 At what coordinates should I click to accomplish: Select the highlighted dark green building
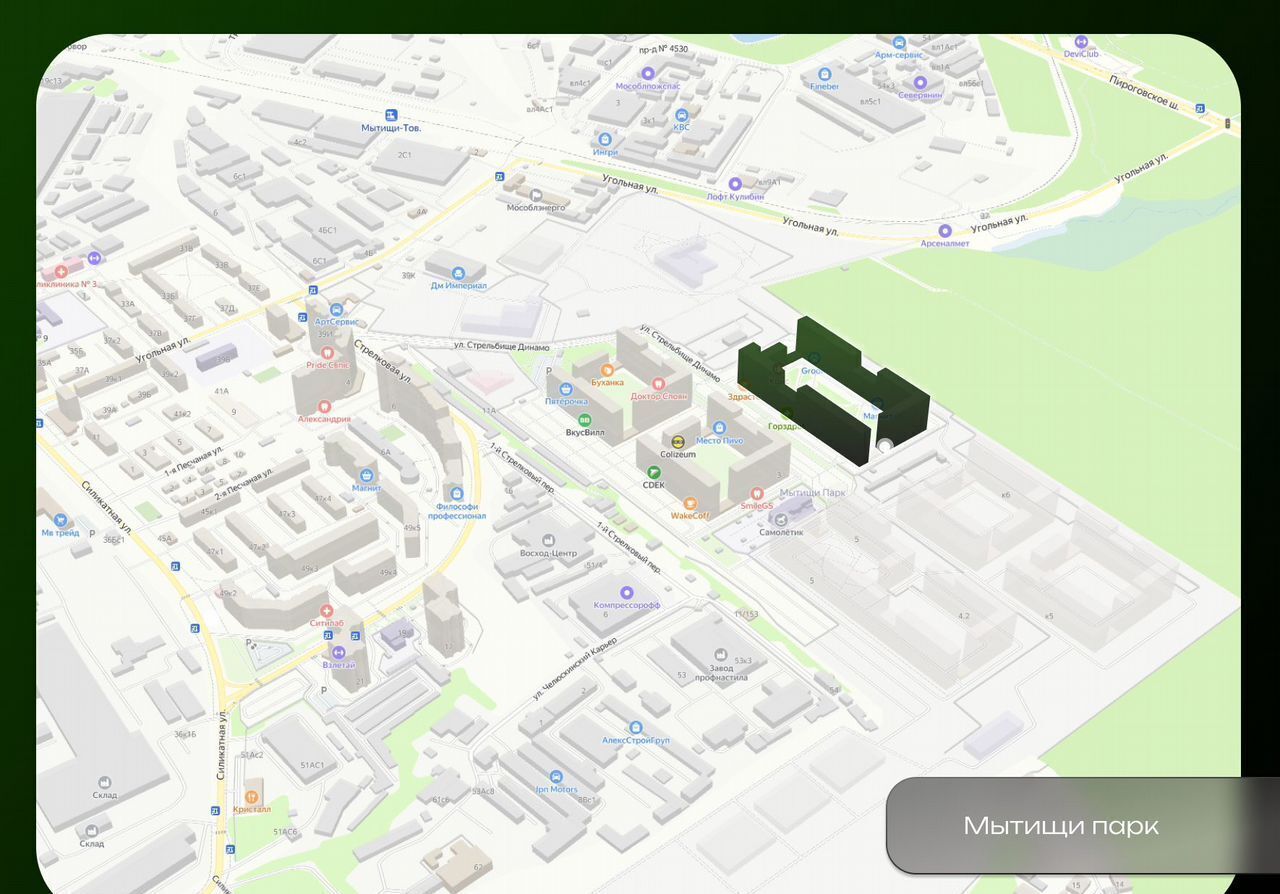[x=833, y=390]
